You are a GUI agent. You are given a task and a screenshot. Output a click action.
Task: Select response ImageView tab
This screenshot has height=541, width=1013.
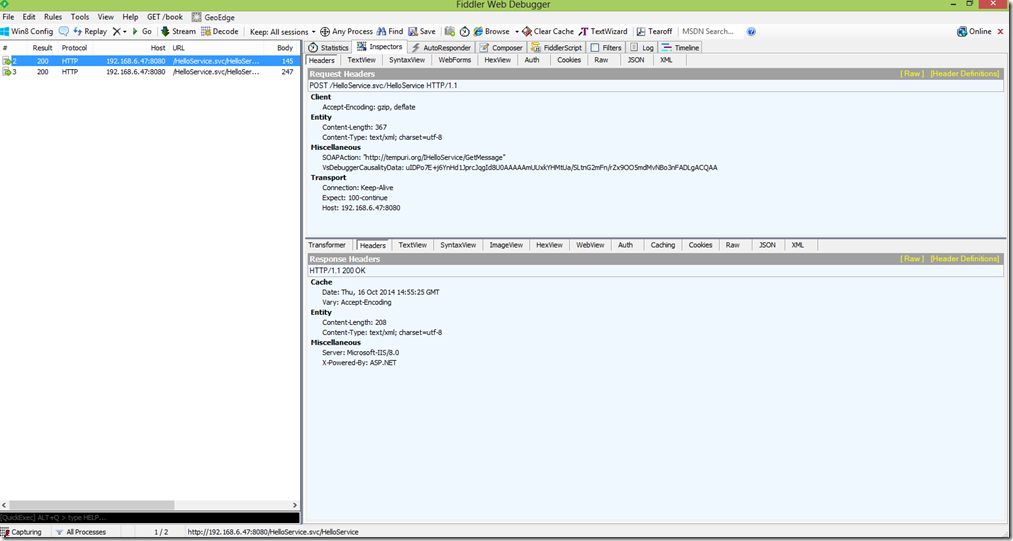pos(506,245)
